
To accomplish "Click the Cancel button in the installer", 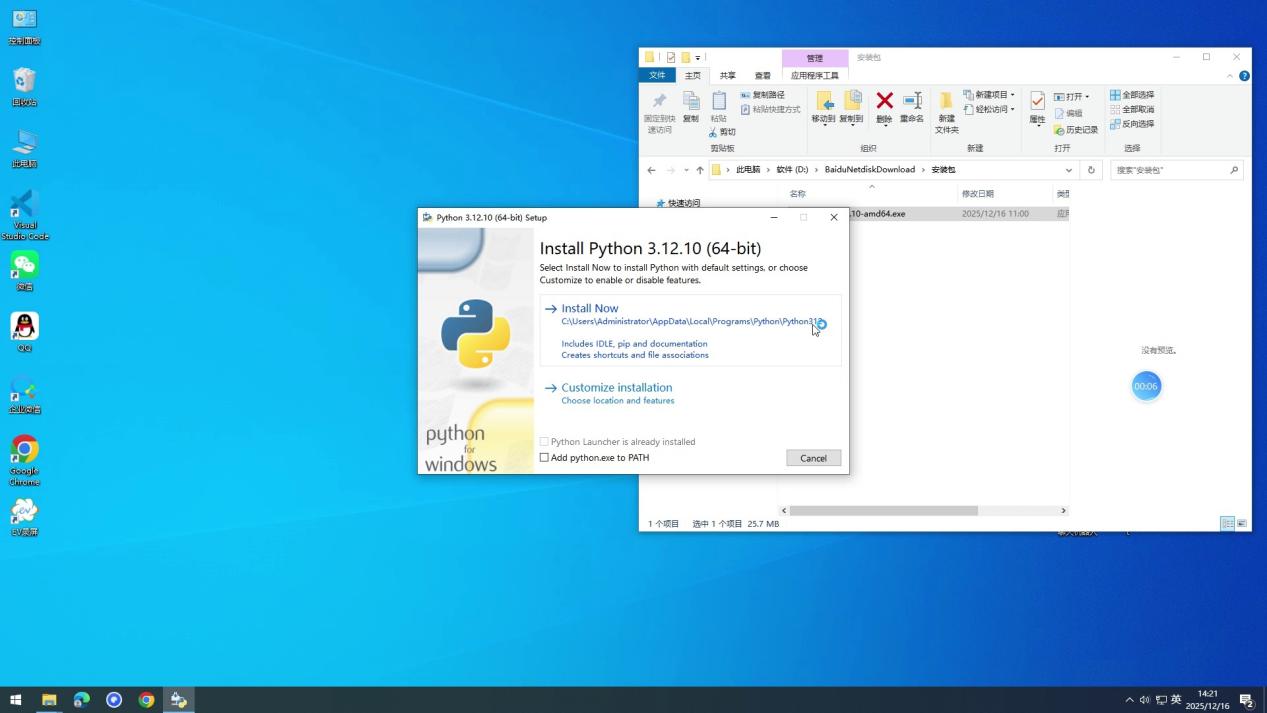I will pos(813,457).
